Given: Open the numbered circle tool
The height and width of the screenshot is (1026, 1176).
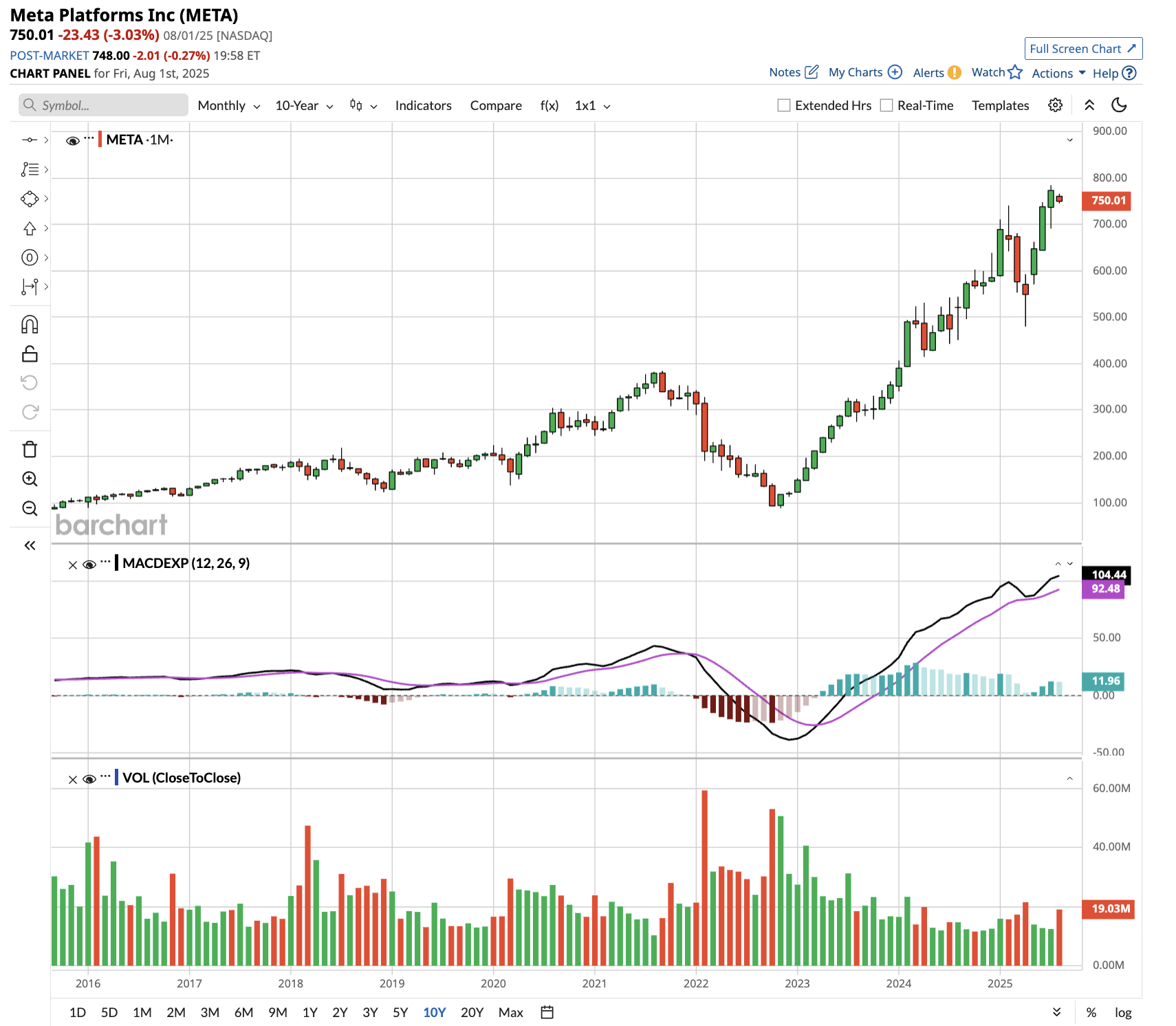Looking at the screenshot, I should 30,257.
